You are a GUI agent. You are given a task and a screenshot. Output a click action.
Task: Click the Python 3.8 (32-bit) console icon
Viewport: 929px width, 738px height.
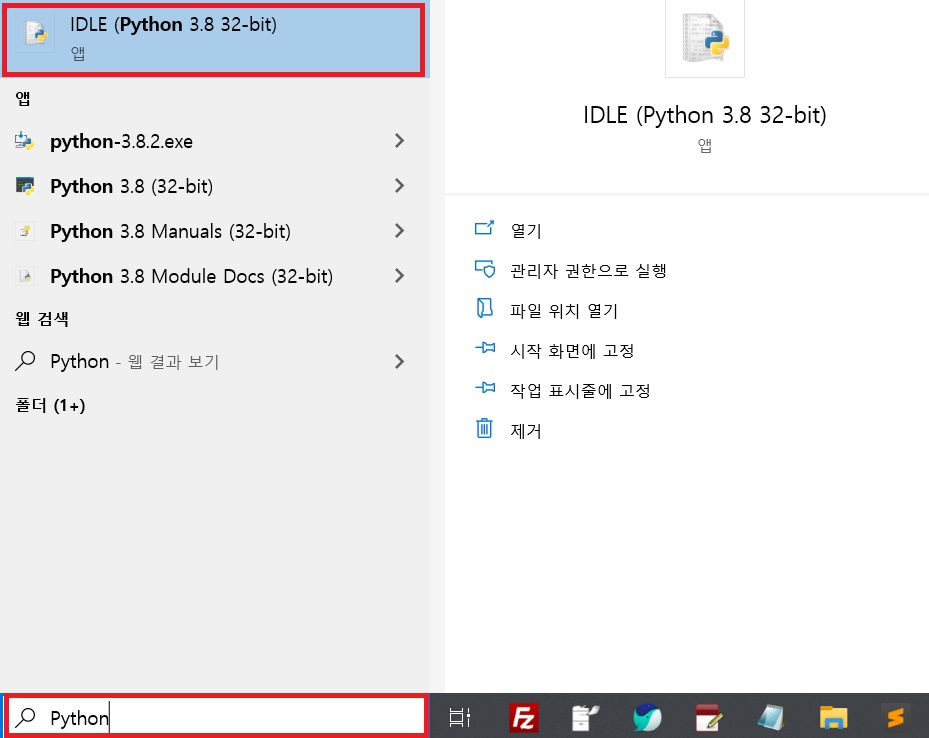tap(24, 186)
